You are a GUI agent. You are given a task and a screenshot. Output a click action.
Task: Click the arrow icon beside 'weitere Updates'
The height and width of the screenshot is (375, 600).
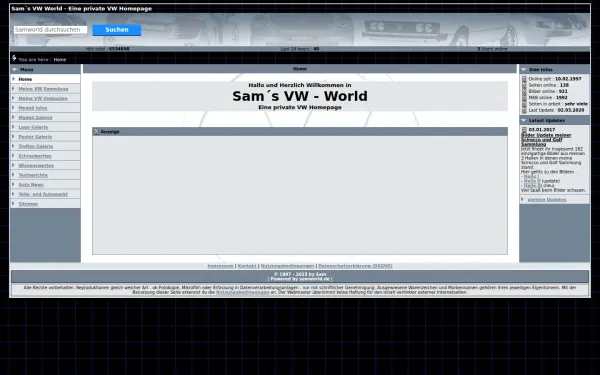(x=523, y=199)
